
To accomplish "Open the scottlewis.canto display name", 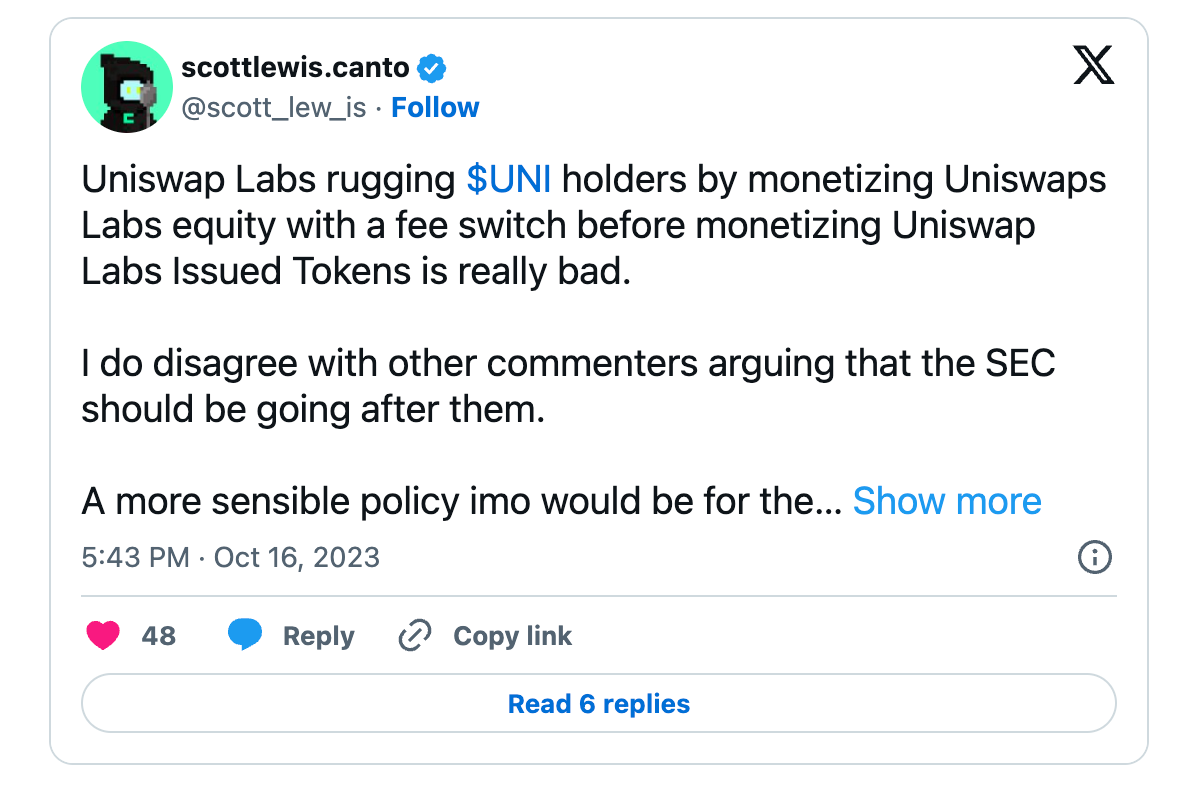I will (295, 68).
